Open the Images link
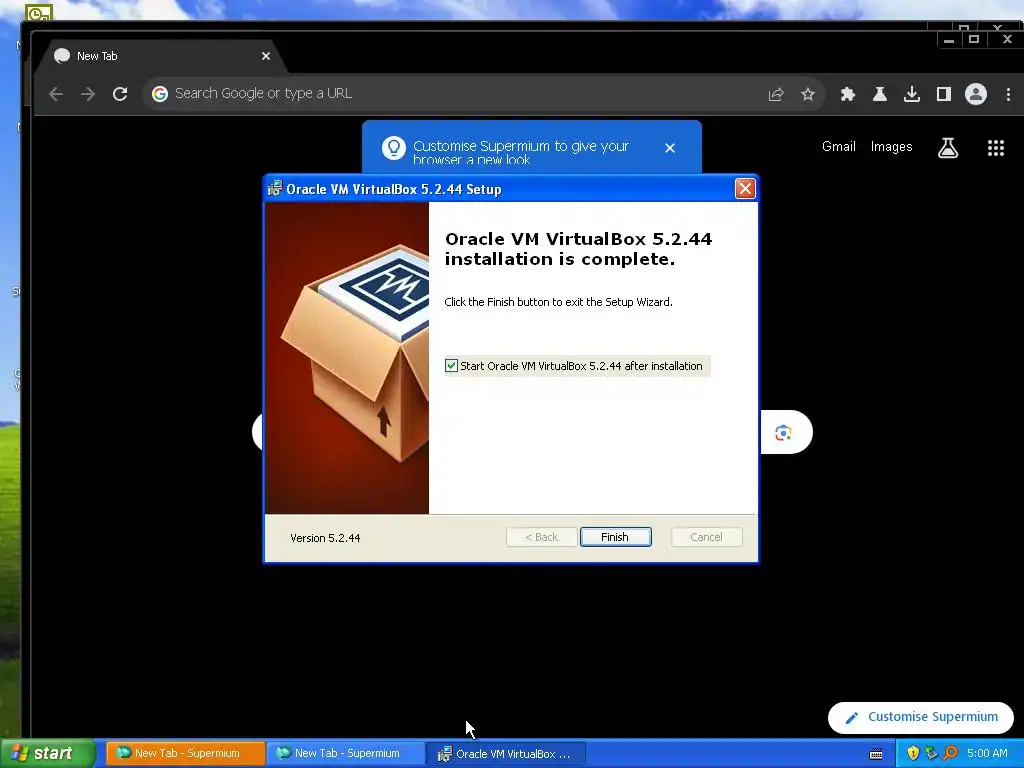The width and height of the screenshot is (1024, 768). point(891,147)
